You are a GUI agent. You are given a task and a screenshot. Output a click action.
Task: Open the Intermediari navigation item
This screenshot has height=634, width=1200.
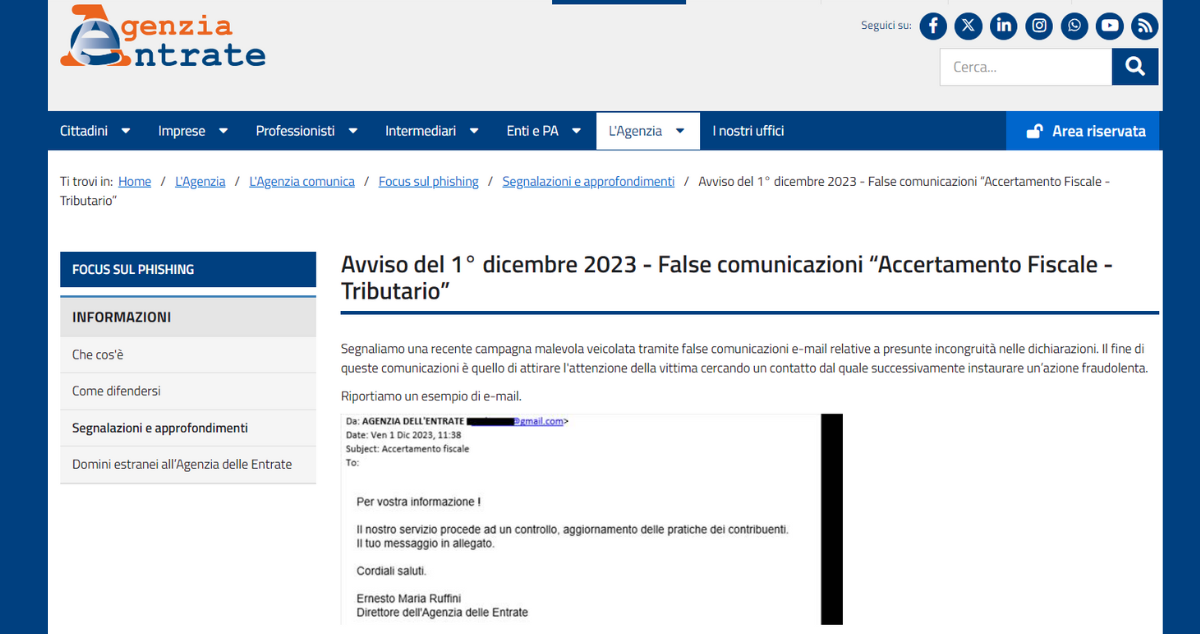click(x=420, y=131)
